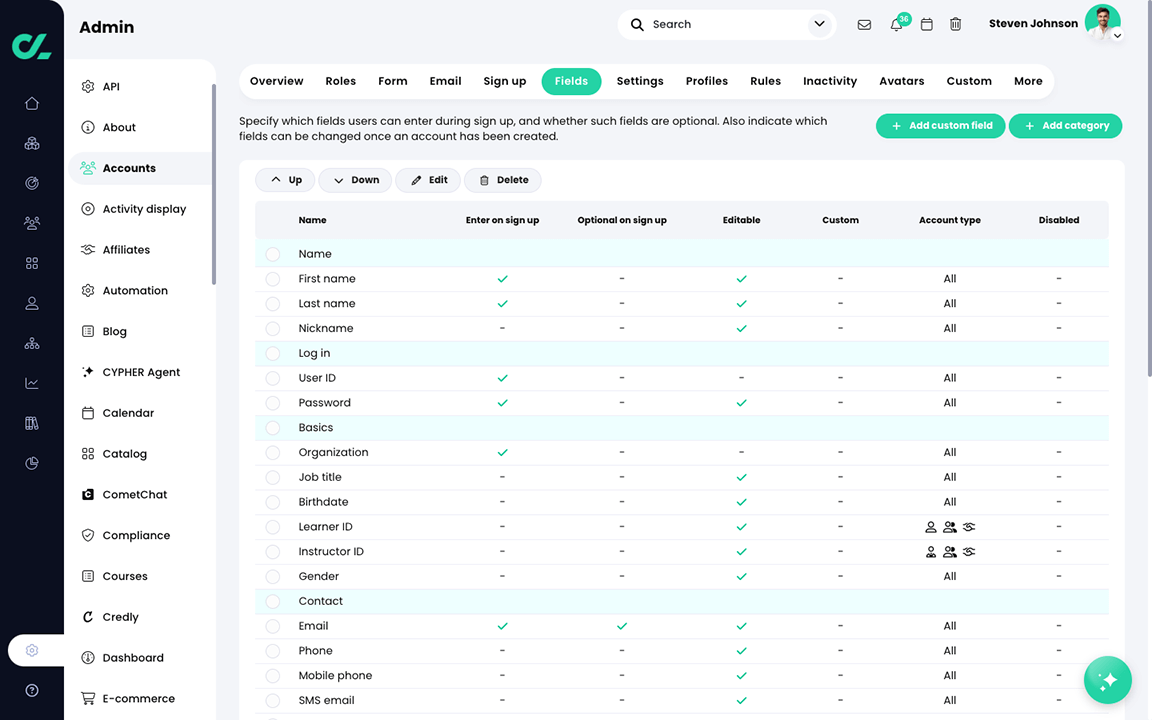
Task: Click the home icon in the sidebar
Action: click(x=31, y=103)
